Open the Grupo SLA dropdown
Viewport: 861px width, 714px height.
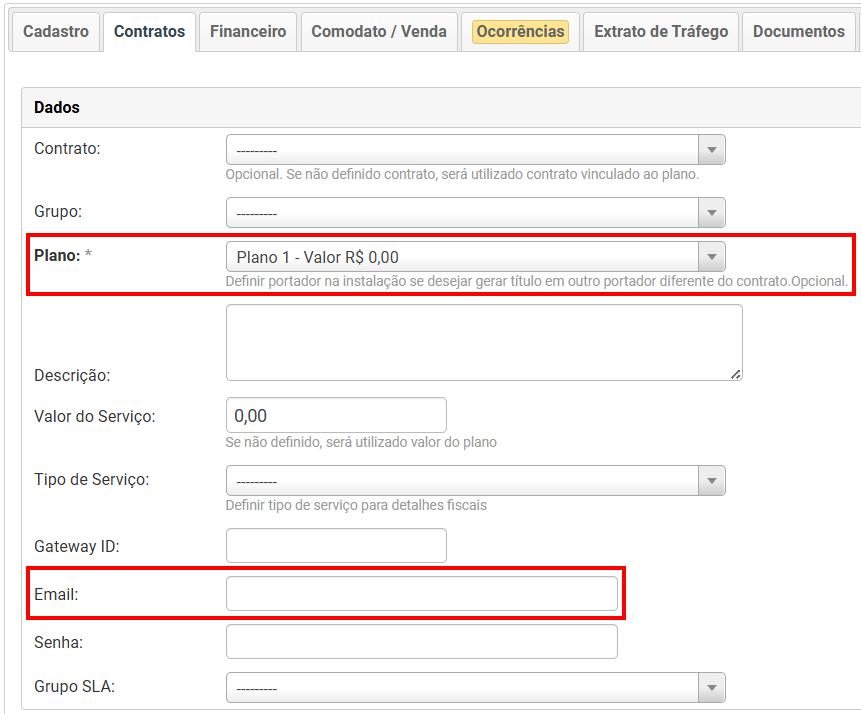tap(475, 688)
